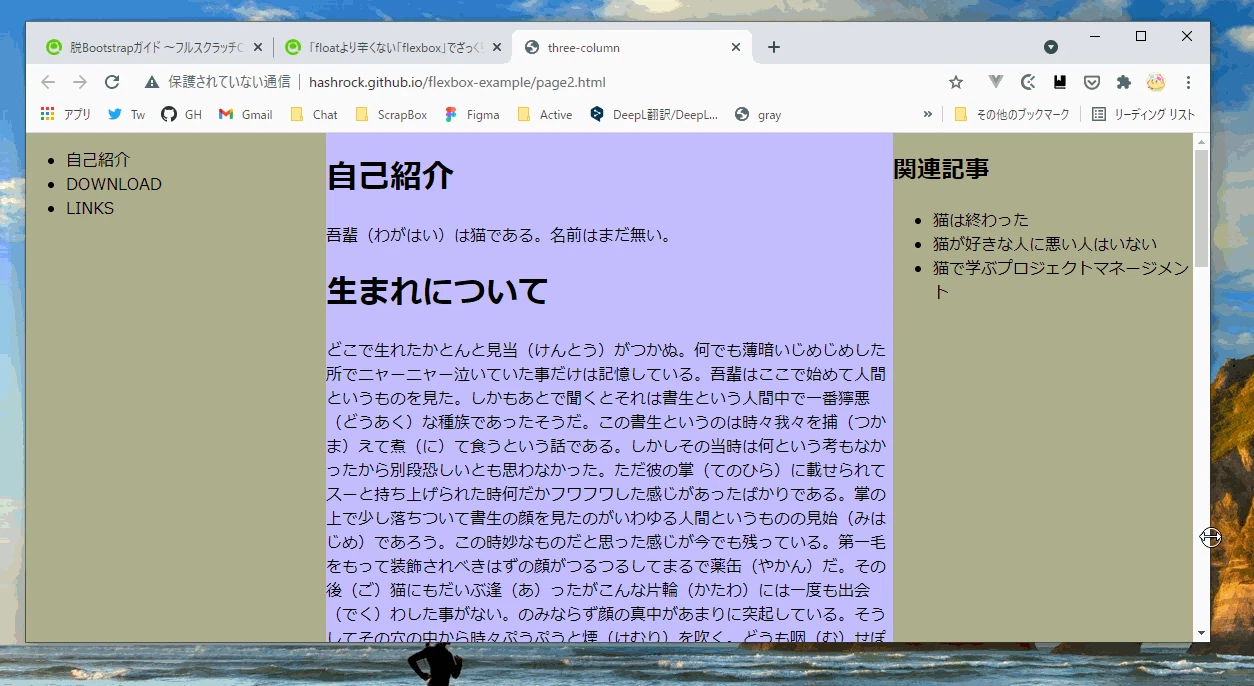Click the DOWNLOAD item in the left list
This screenshot has height=686, width=1254.
(114, 184)
